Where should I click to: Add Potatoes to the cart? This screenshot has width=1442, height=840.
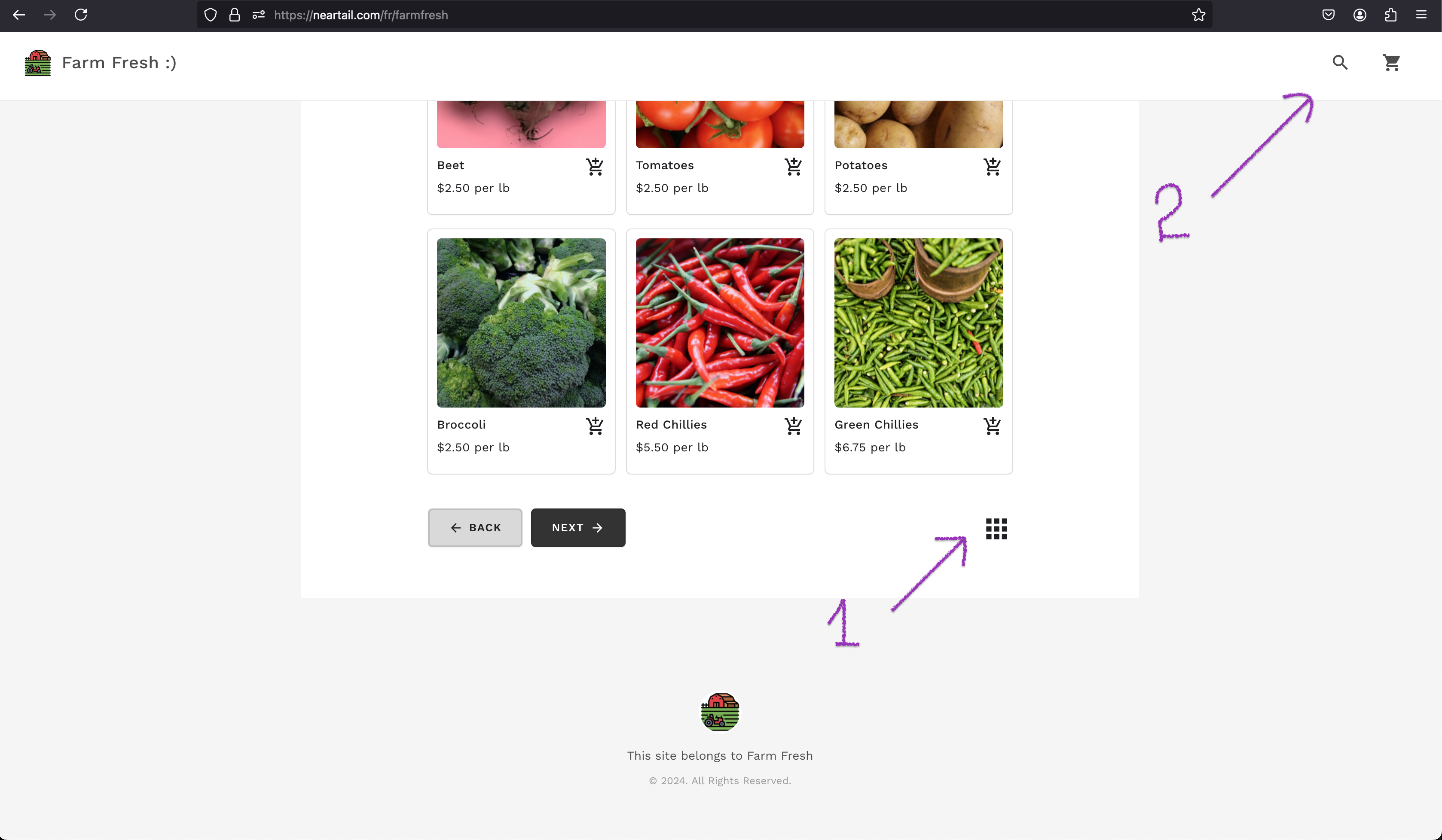coord(992,166)
